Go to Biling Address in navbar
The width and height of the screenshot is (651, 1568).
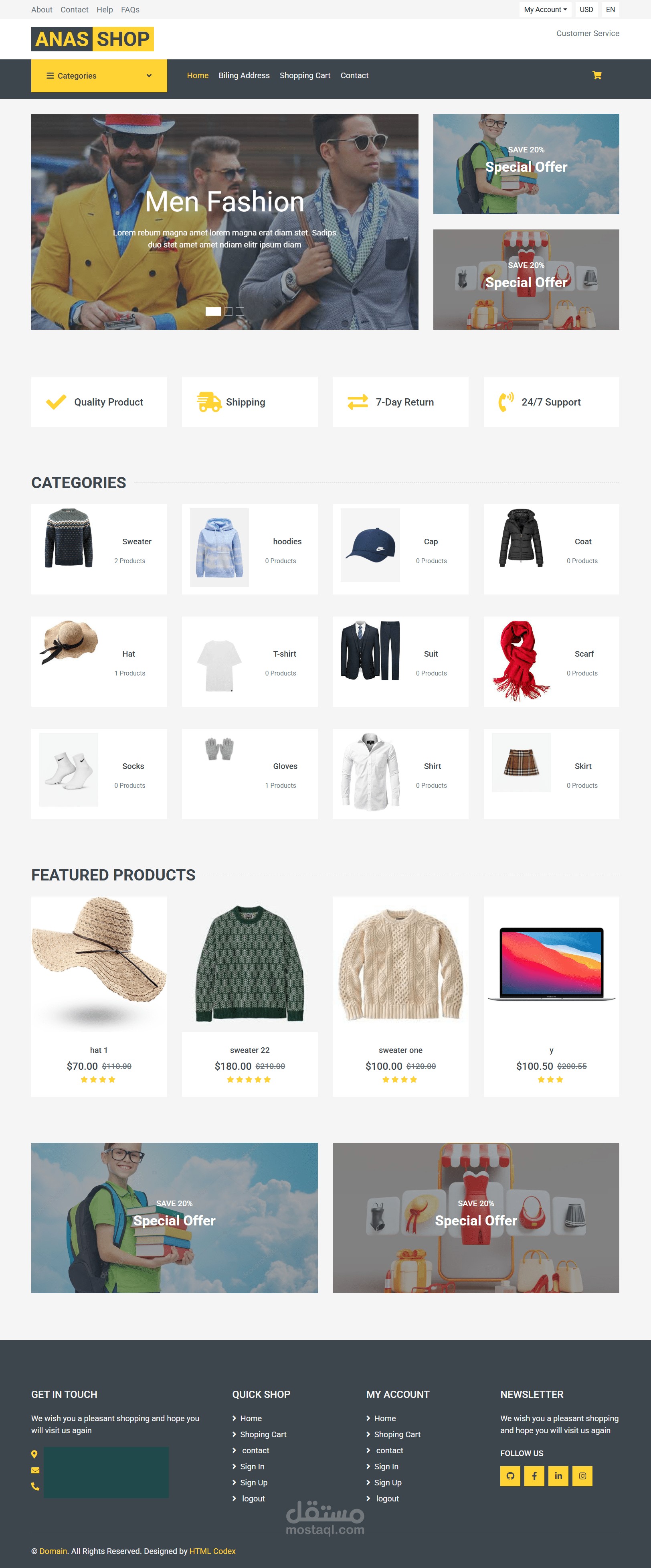pos(244,75)
